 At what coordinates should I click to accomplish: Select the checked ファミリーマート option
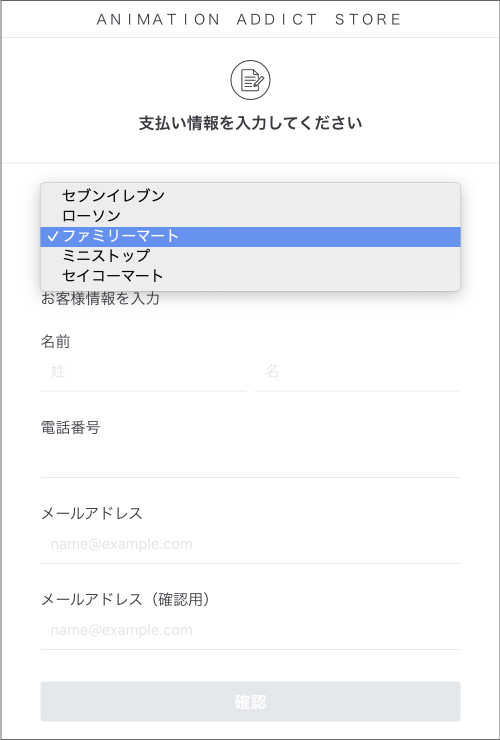pyautogui.click(x=250, y=236)
